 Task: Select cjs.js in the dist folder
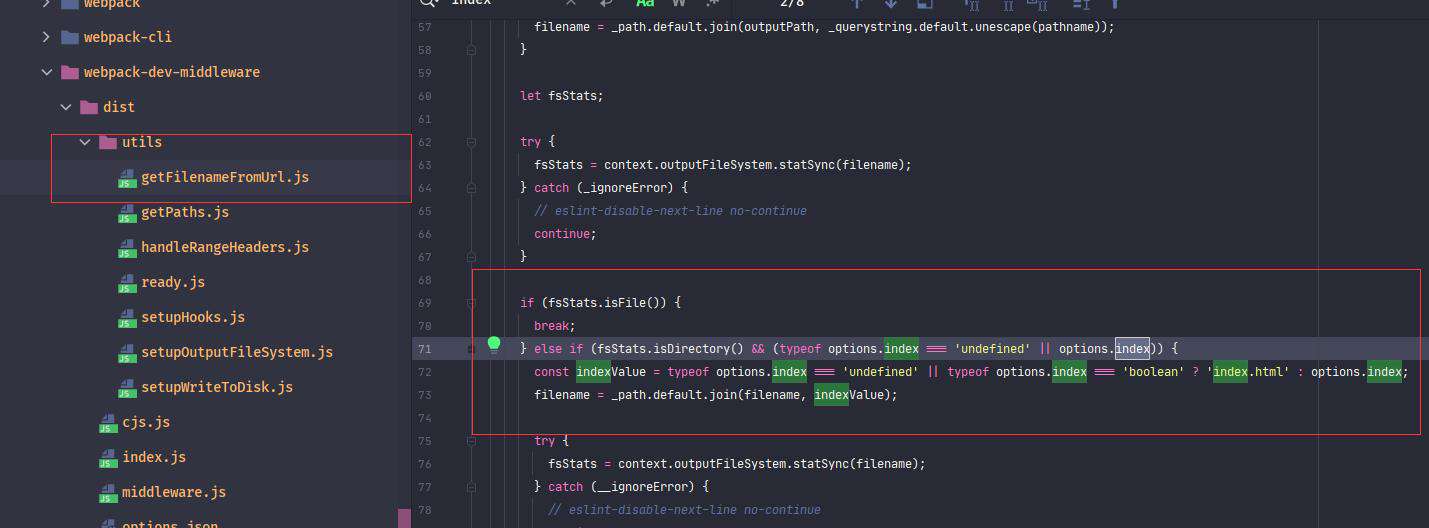tap(146, 422)
